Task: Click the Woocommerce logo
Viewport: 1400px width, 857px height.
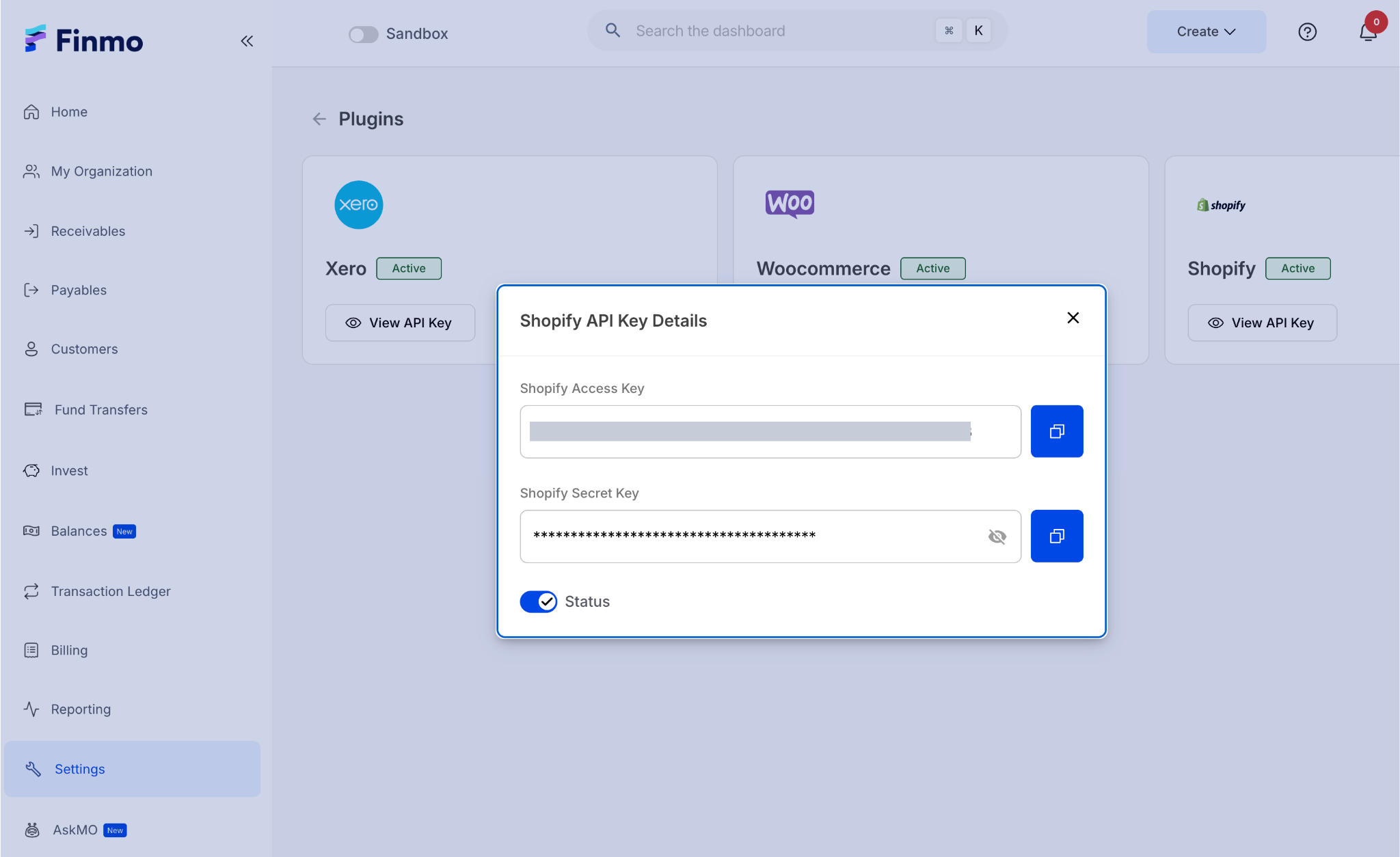Action: (x=790, y=204)
